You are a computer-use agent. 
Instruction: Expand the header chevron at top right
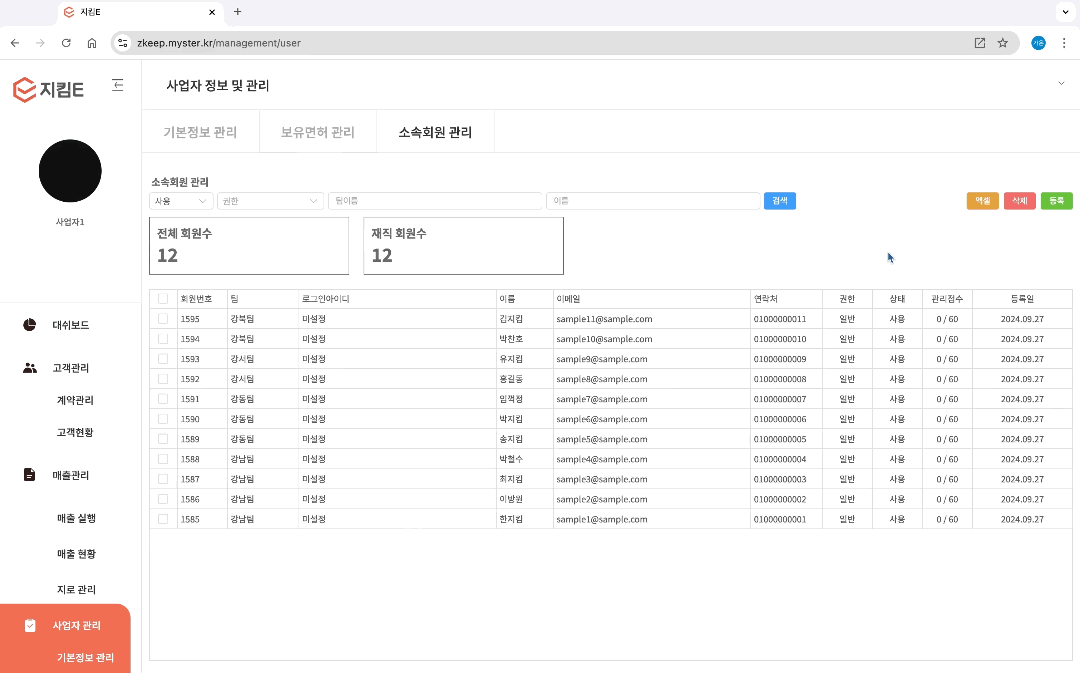point(1061,84)
